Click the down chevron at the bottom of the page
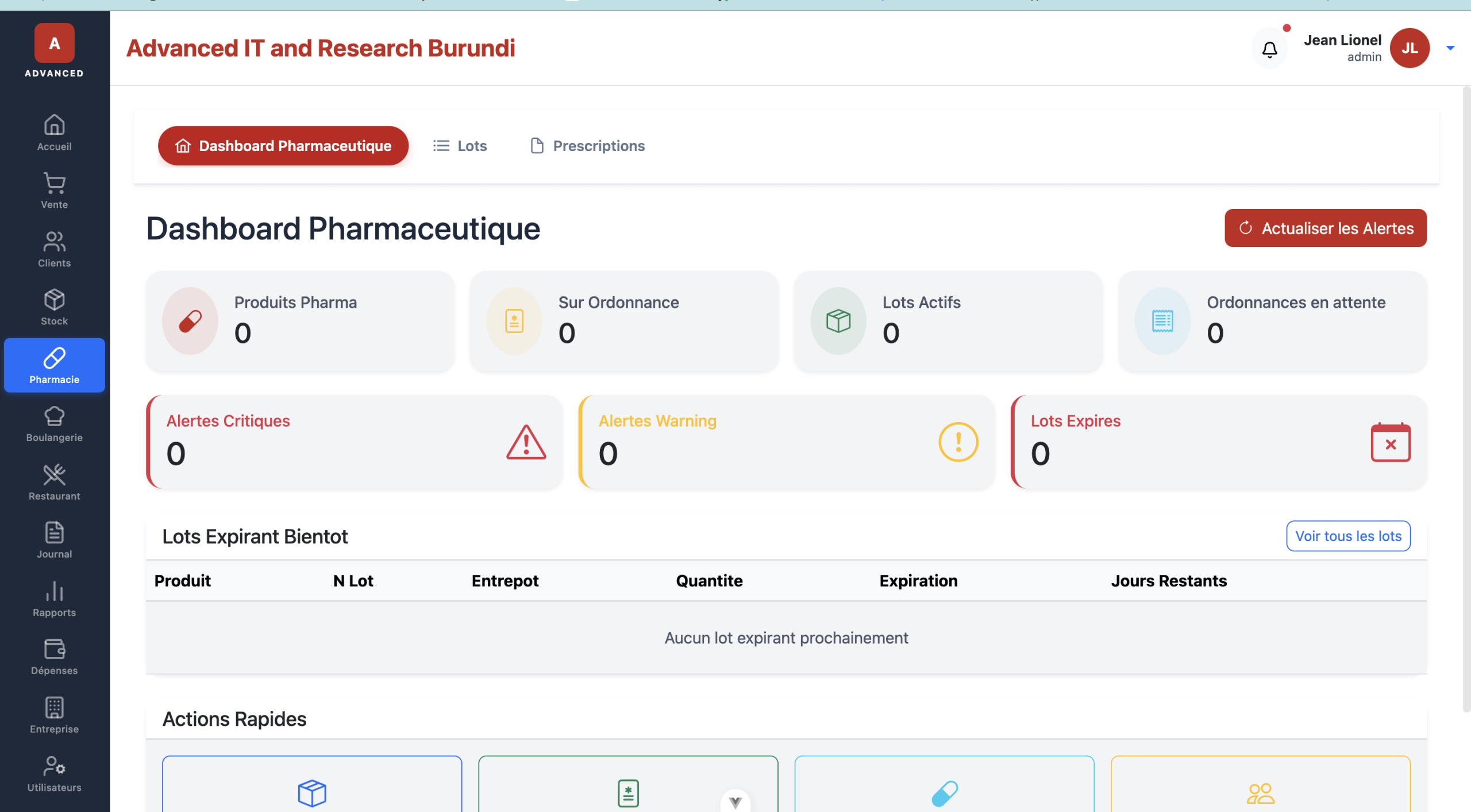The height and width of the screenshot is (812, 1471). [x=735, y=802]
